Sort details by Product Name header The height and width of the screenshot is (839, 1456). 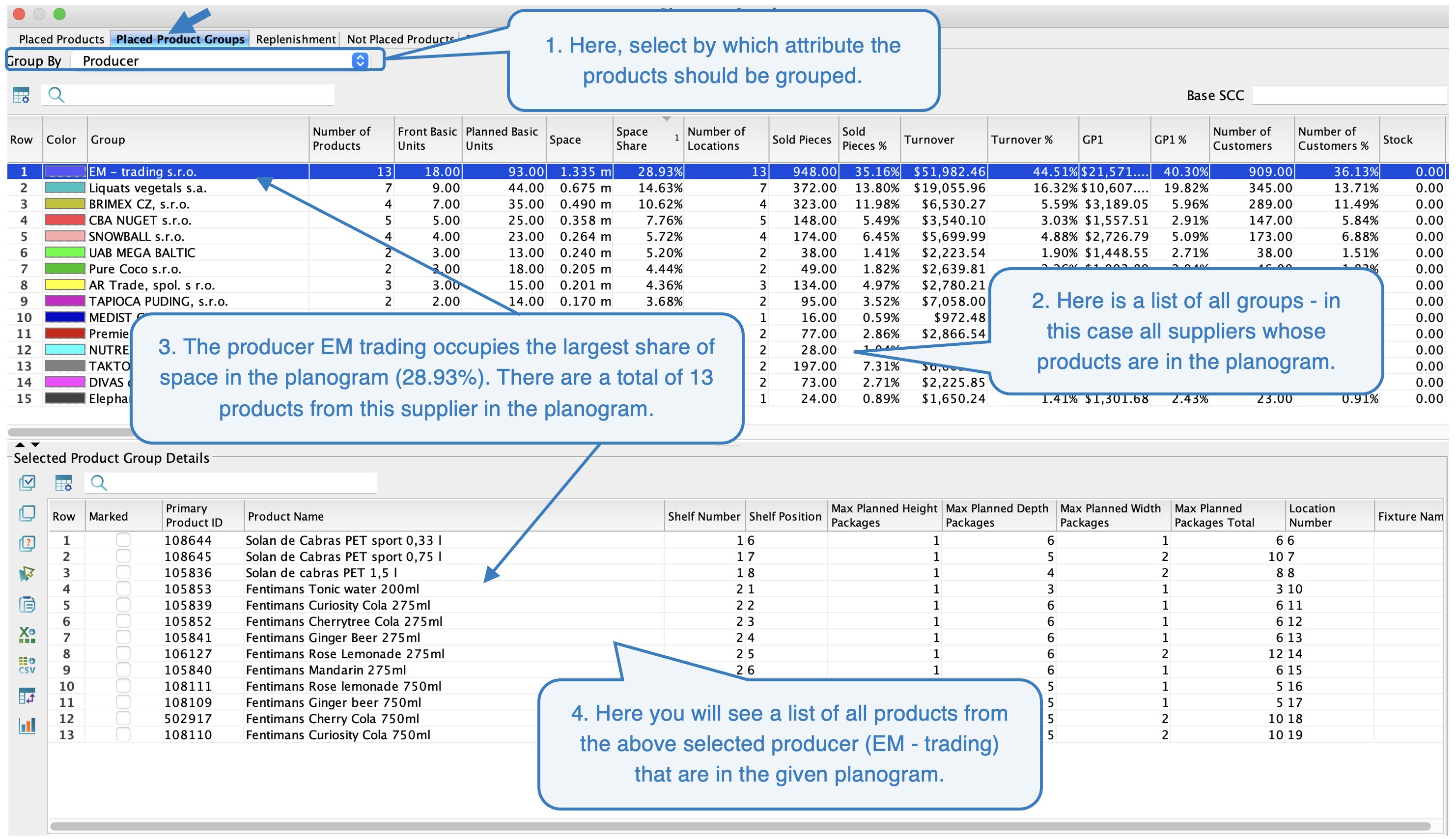click(454, 516)
